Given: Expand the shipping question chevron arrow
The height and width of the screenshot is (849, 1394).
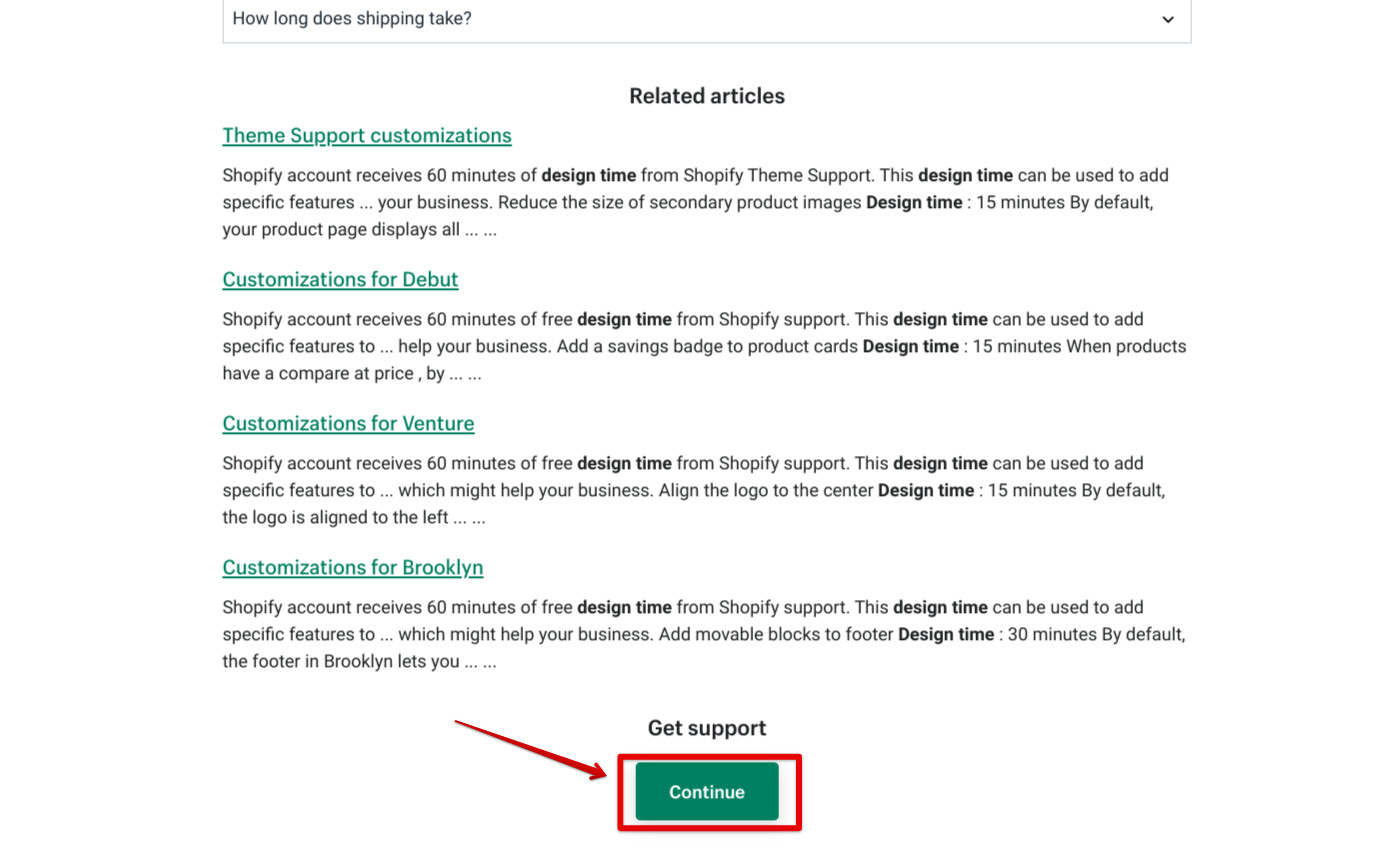Looking at the screenshot, I should 1167,19.
